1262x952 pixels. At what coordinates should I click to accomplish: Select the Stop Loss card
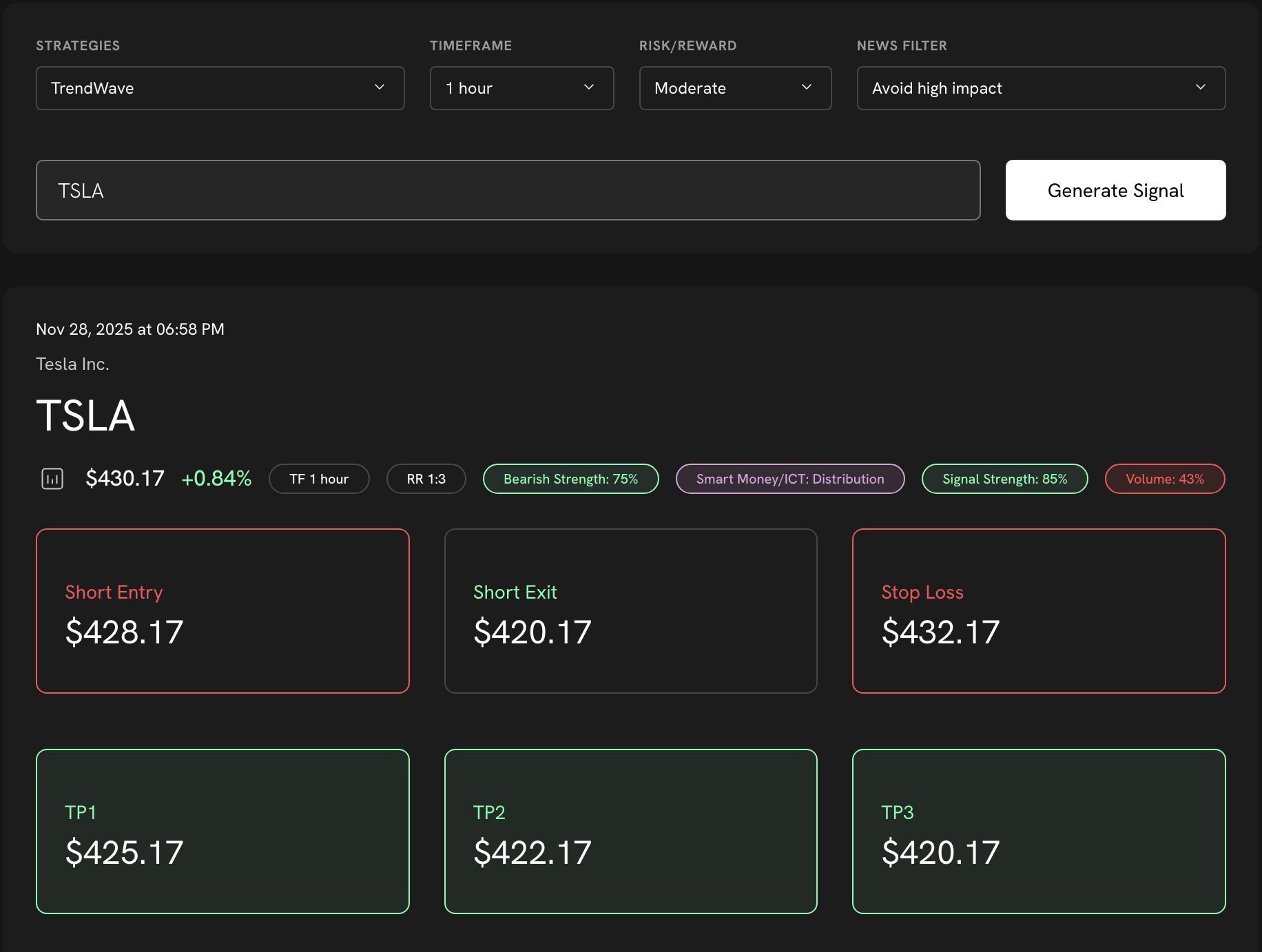coord(1038,611)
